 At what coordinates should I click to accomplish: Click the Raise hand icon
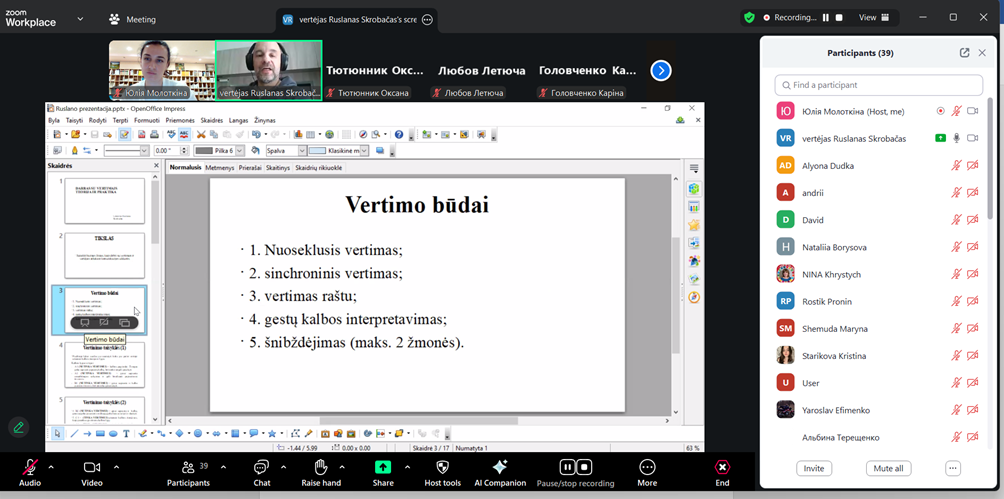point(320,468)
